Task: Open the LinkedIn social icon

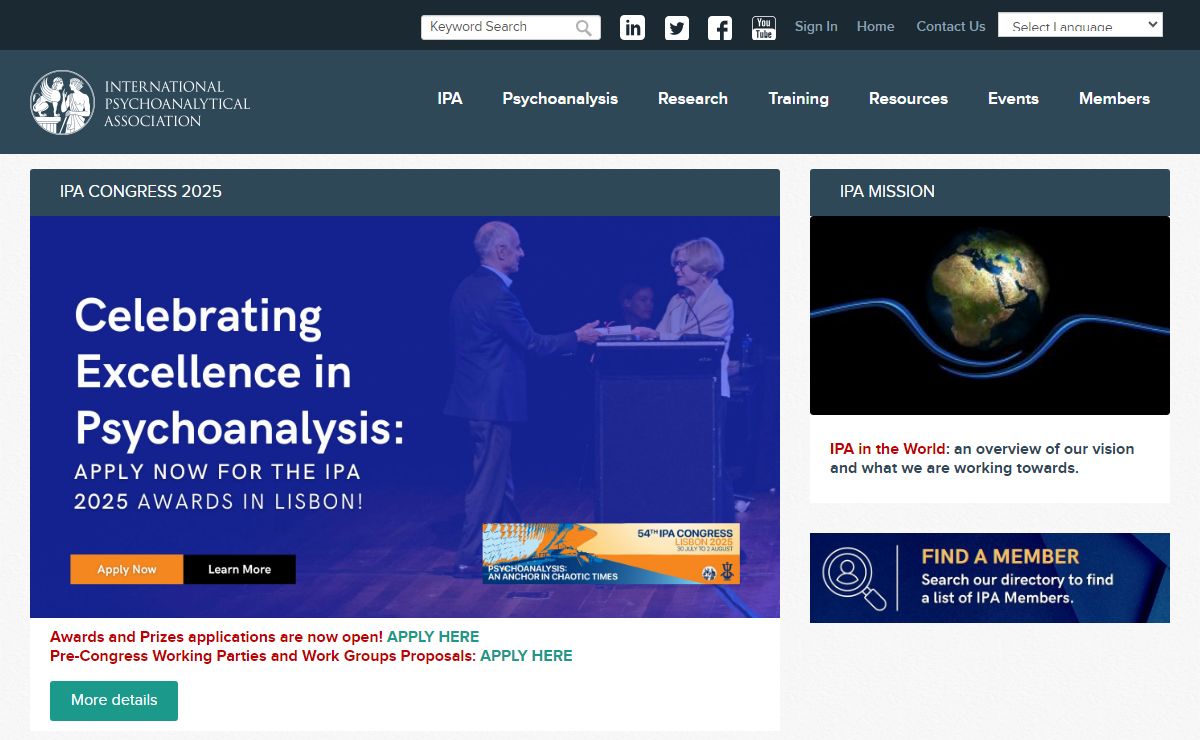Action: click(x=632, y=28)
